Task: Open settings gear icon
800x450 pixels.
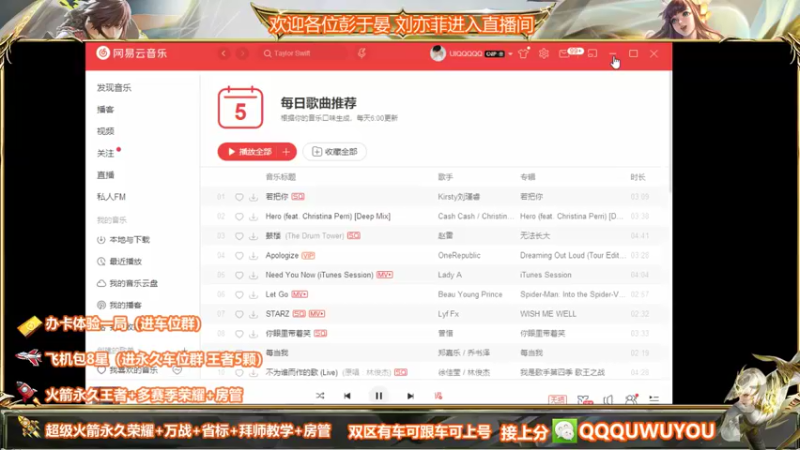Action: coord(544,53)
